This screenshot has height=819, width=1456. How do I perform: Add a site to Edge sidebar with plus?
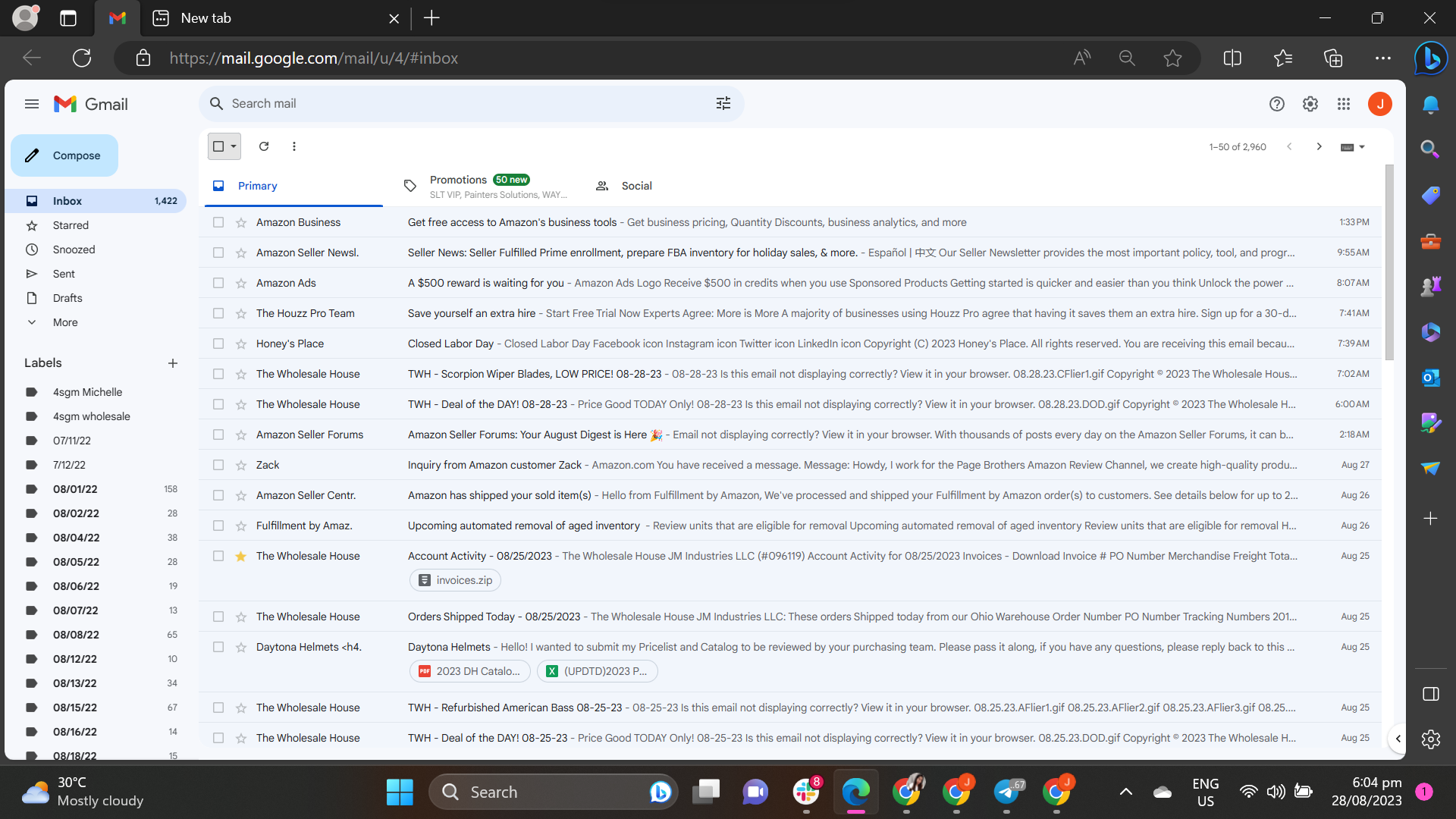(1431, 519)
